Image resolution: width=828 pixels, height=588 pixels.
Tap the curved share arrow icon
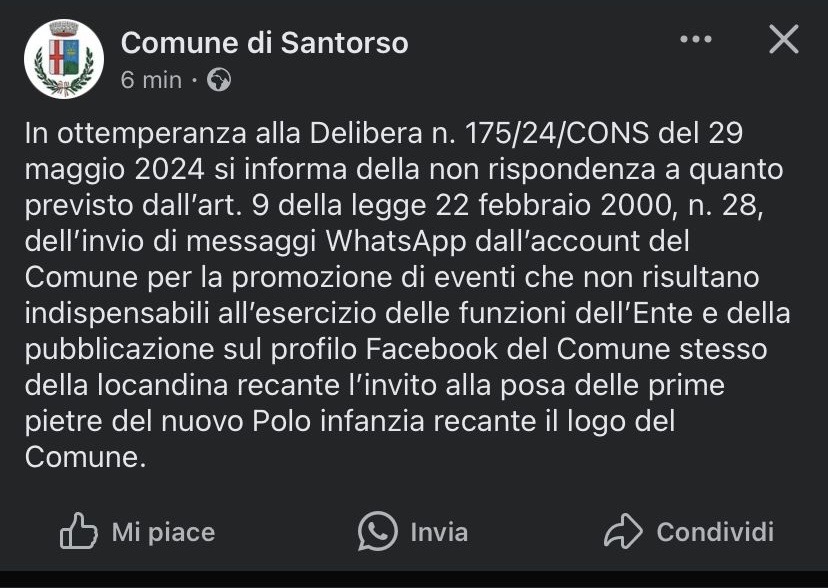click(x=623, y=531)
